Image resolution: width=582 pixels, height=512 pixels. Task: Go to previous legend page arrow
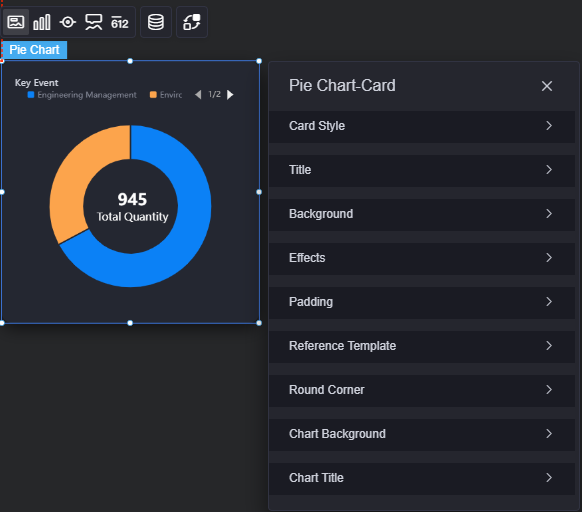point(198,95)
